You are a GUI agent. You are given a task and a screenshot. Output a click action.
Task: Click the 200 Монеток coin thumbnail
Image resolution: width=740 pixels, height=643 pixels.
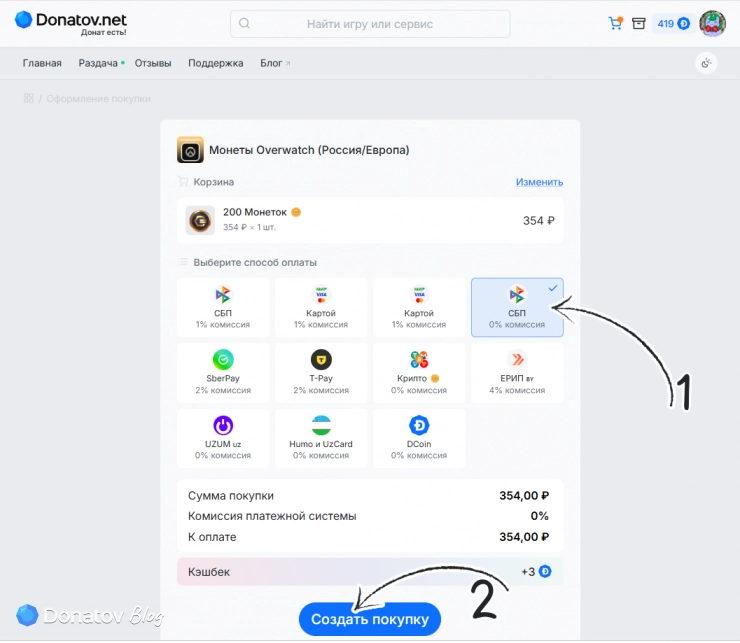click(200, 220)
